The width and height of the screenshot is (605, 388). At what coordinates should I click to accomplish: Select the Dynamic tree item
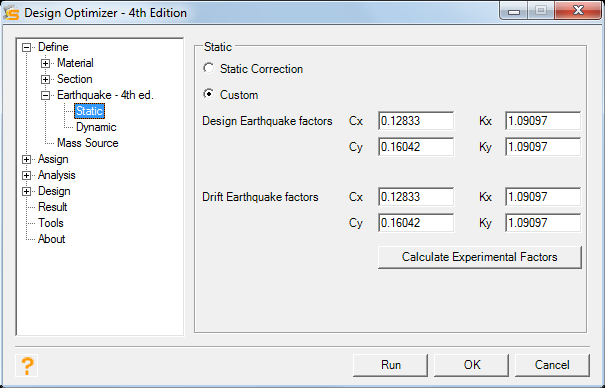pos(96,127)
